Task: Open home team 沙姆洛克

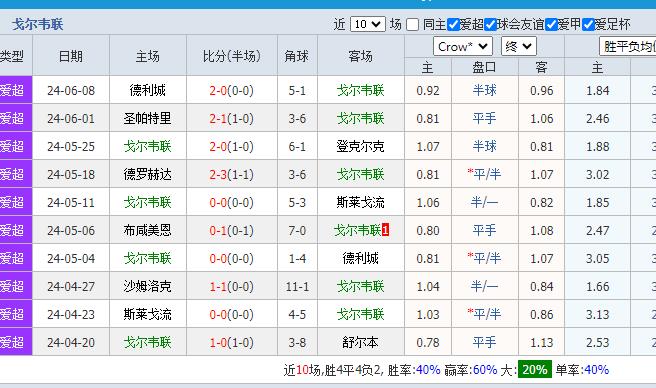Action: pyautogui.click(x=148, y=286)
